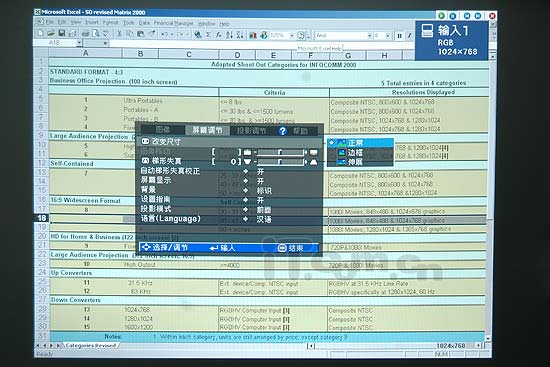Click the Print icon in toolbar
The height and width of the screenshot is (367, 550).
86,34
